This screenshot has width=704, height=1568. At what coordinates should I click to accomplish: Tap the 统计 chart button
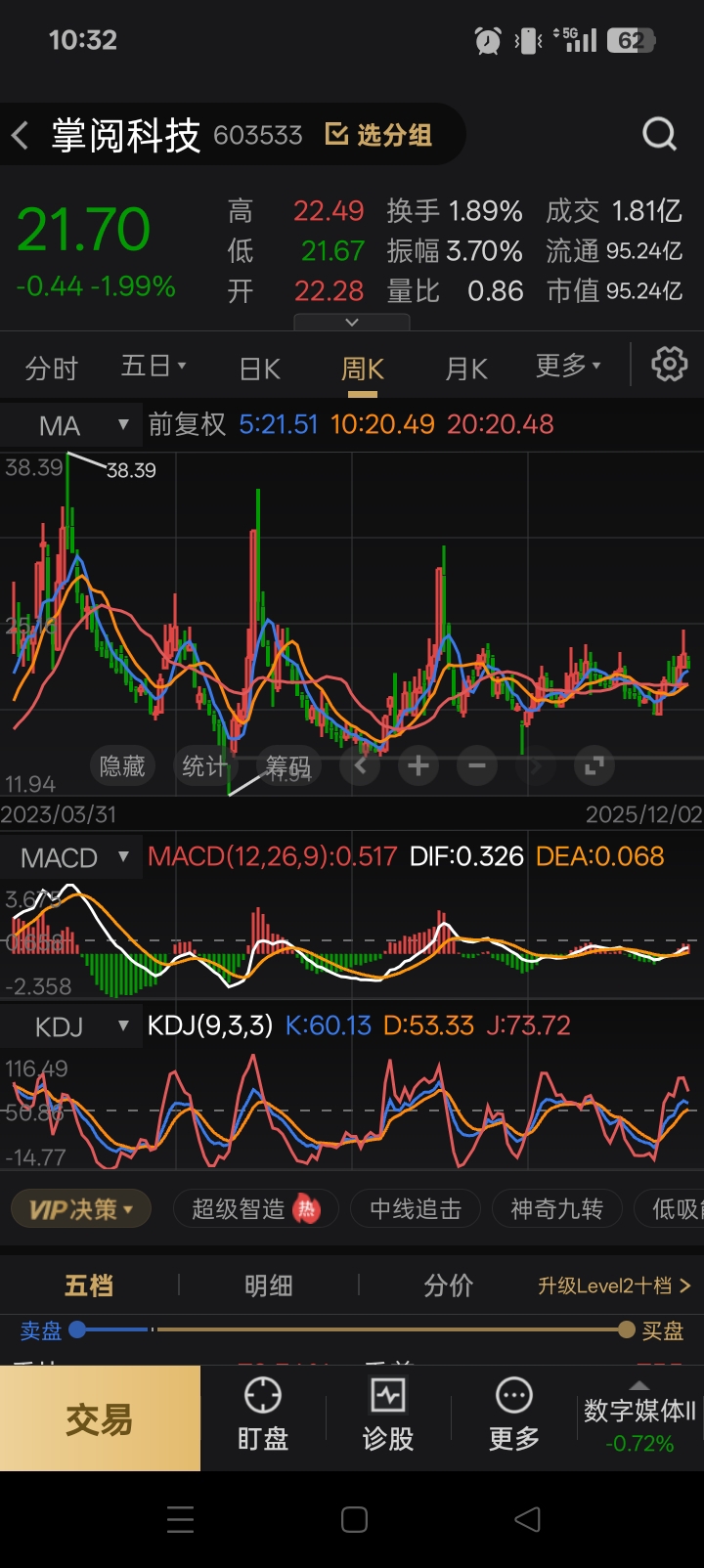pyautogui.click(x=204, y=766)
